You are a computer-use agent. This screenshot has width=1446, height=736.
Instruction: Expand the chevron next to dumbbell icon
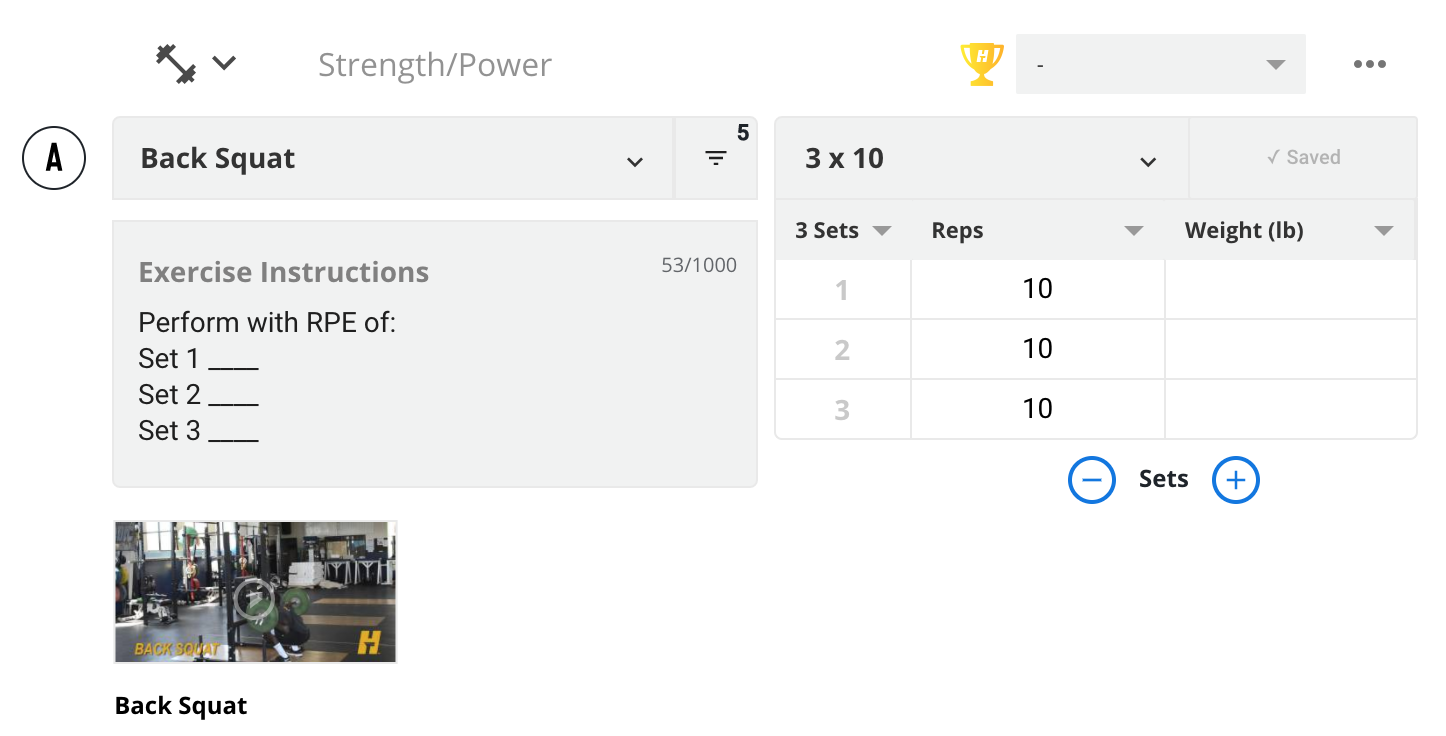[x=224, y=63]
